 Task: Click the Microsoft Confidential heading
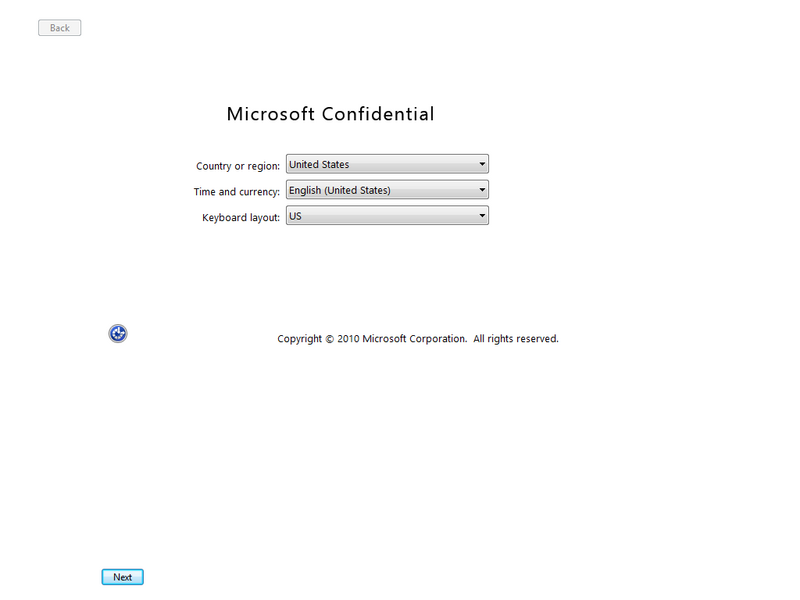(331, 114)
